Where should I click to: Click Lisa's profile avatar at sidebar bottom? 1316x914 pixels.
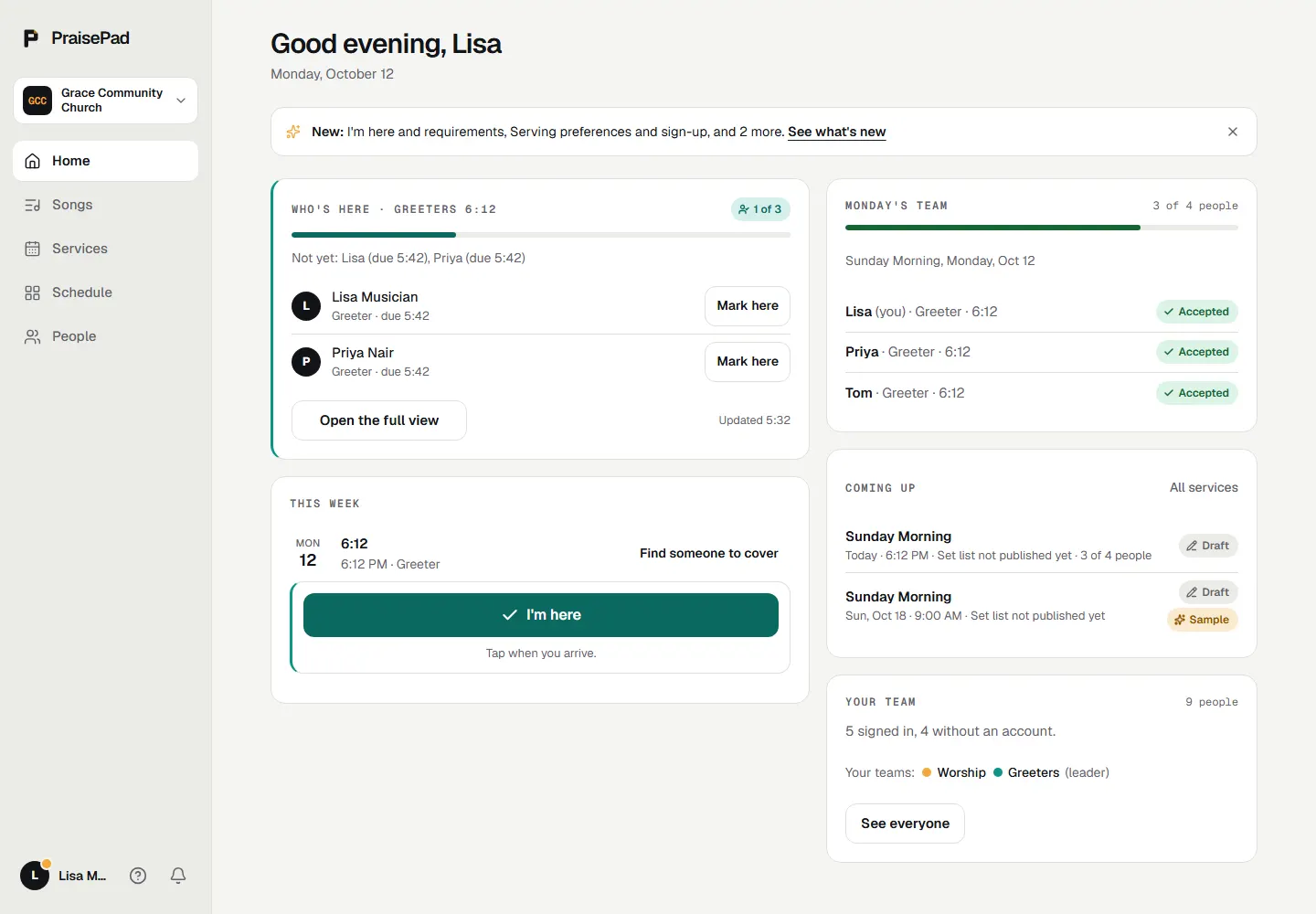click(35, 876)
